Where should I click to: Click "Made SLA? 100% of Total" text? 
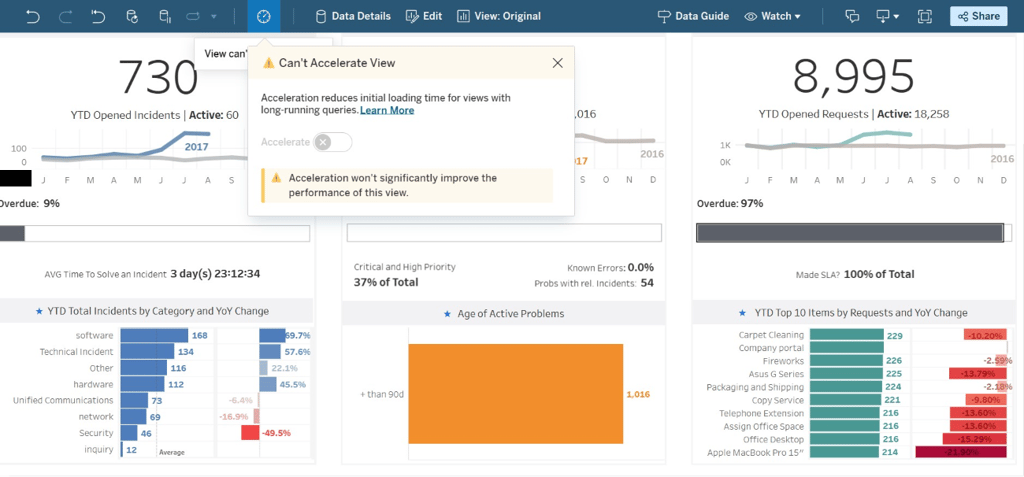pos(855,274)
